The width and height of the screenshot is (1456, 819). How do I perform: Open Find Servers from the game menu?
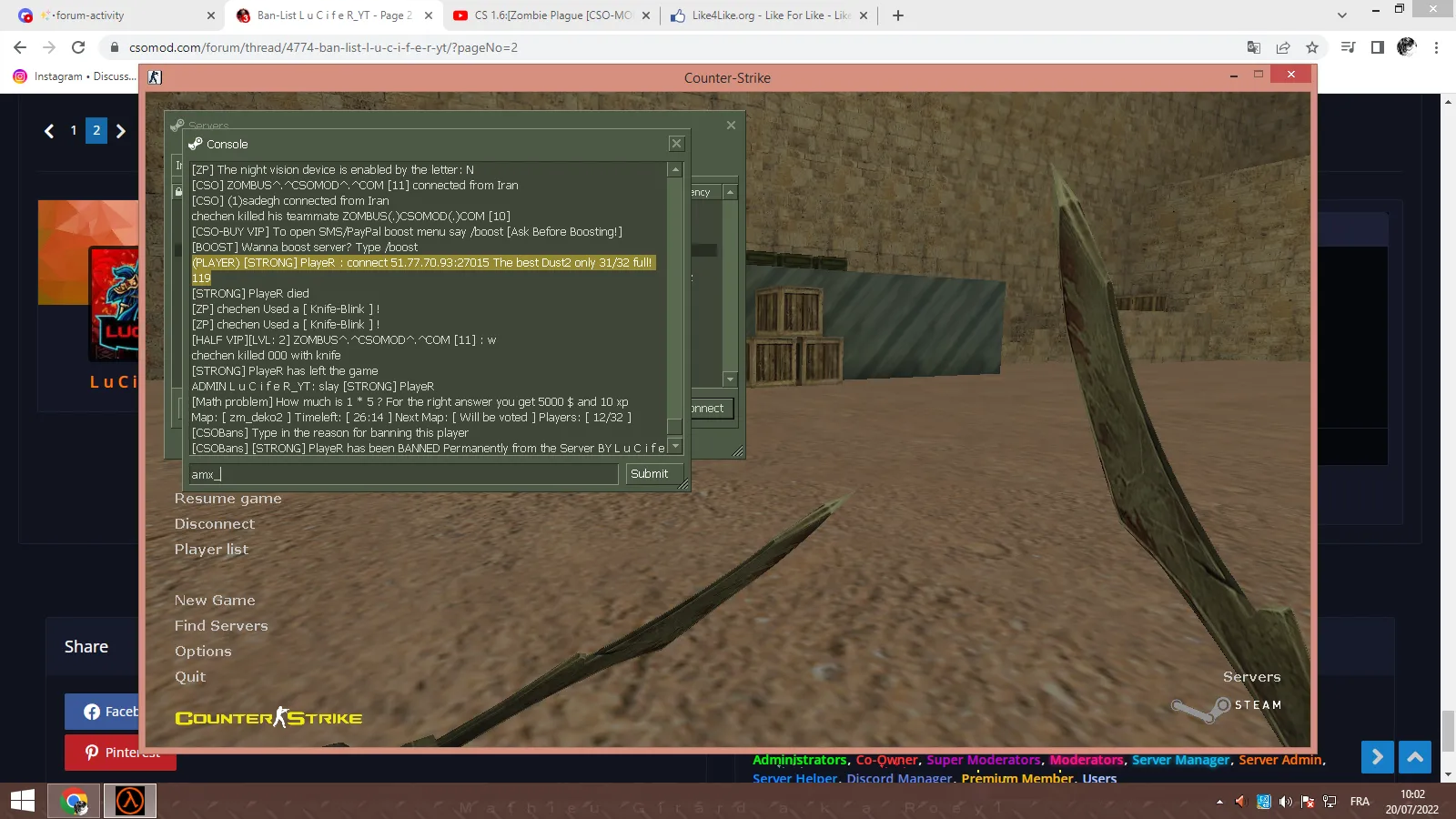221,626
